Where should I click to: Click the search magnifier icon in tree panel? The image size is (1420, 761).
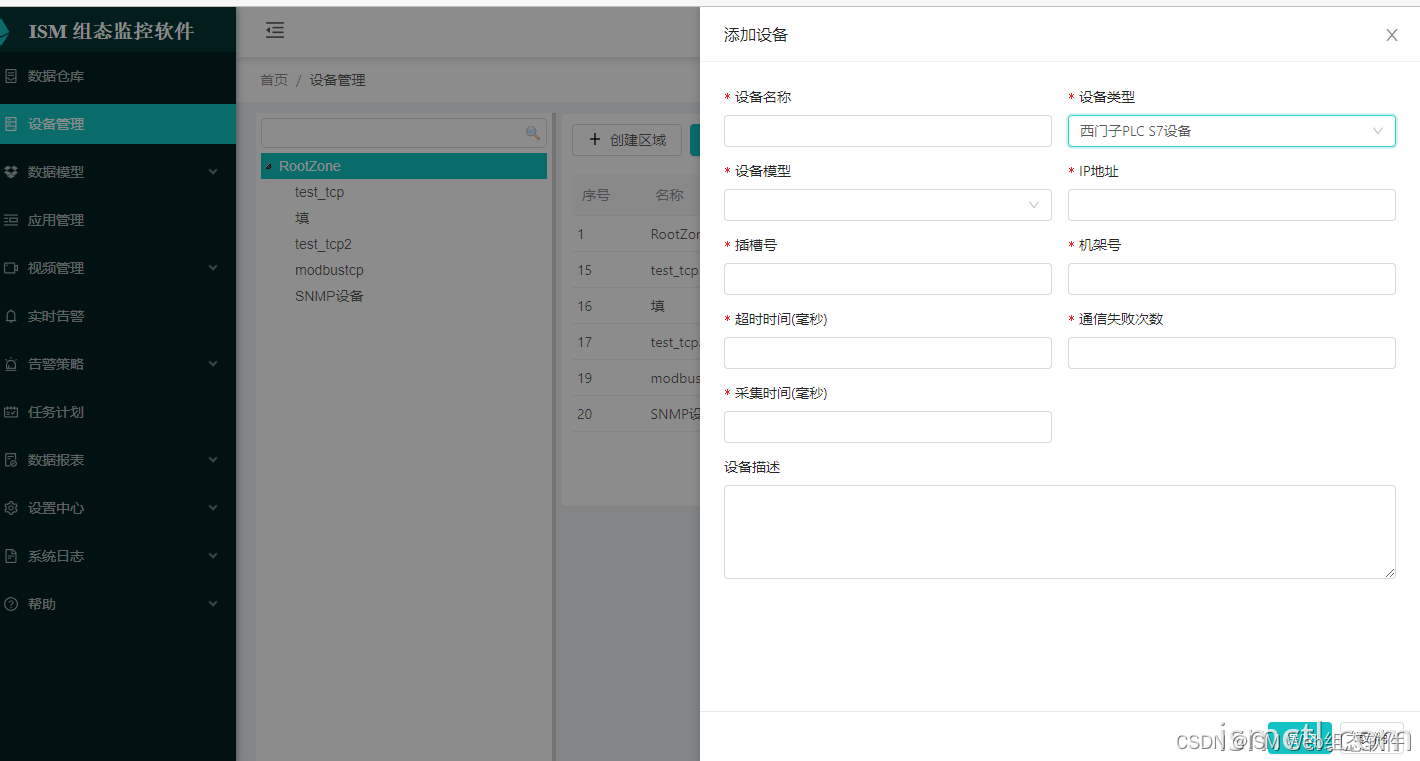coord(533,133)
